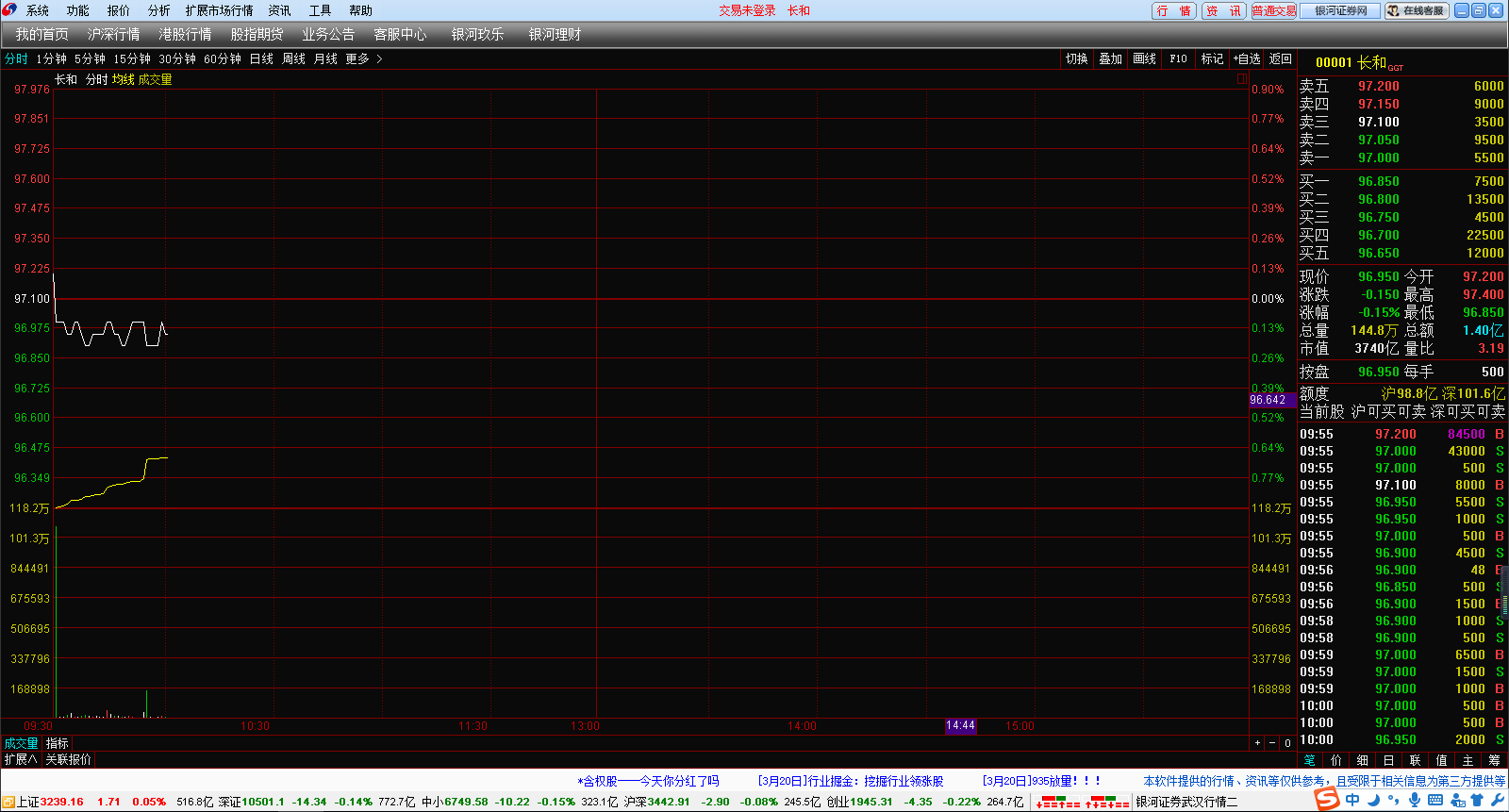This screenshot has height=812, width=1509.
Task: Open the soft keyboard icon
Action: [1435, 801]
